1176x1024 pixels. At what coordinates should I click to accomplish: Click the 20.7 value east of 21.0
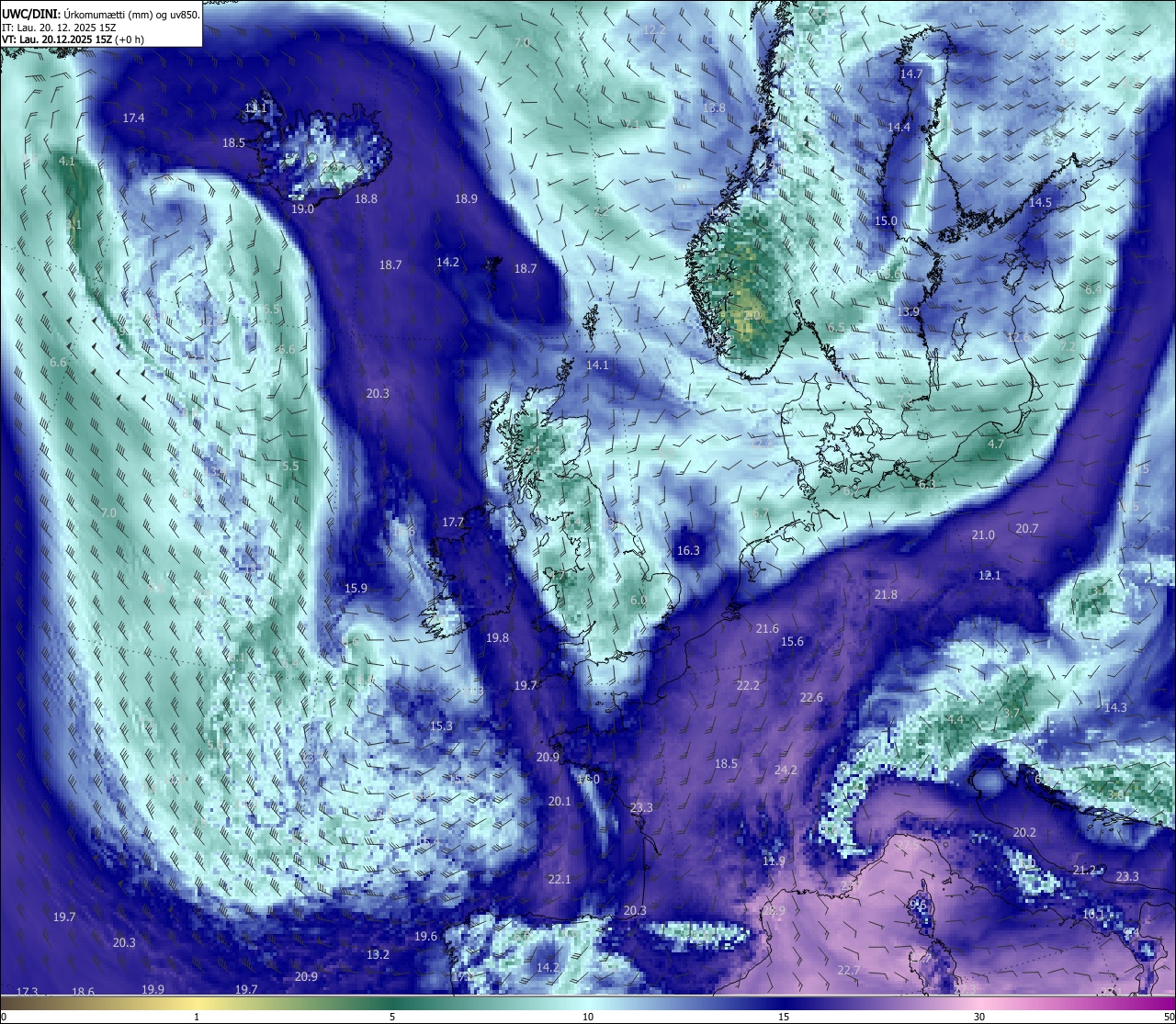(x=1026, y=528)
